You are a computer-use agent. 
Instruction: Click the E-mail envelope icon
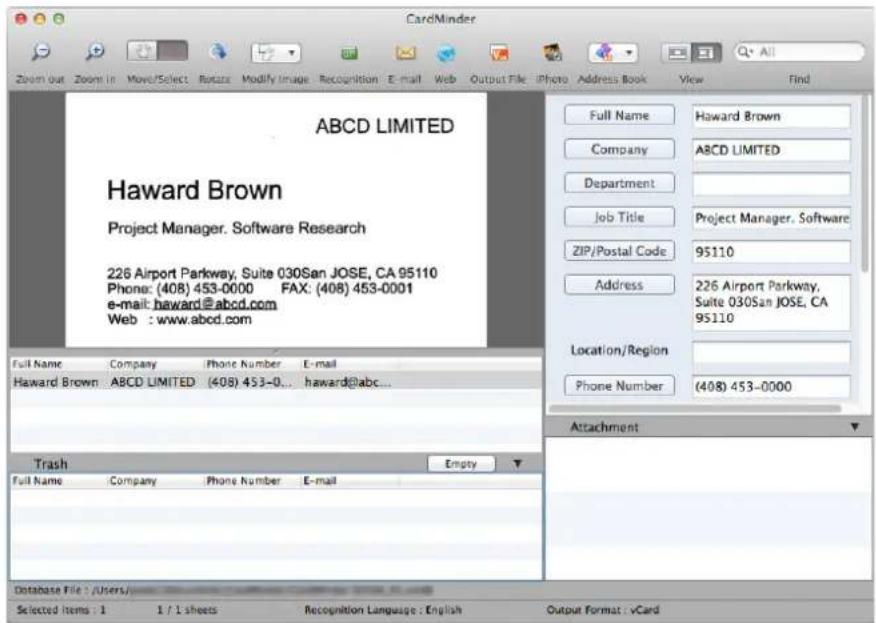pos(406,53)
